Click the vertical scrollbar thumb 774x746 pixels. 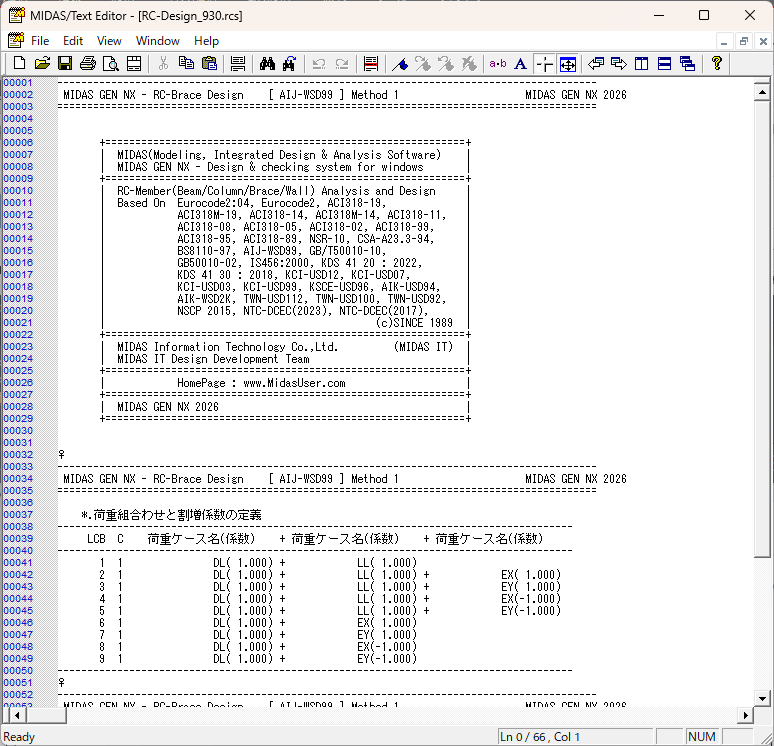[x=762, y=329]
